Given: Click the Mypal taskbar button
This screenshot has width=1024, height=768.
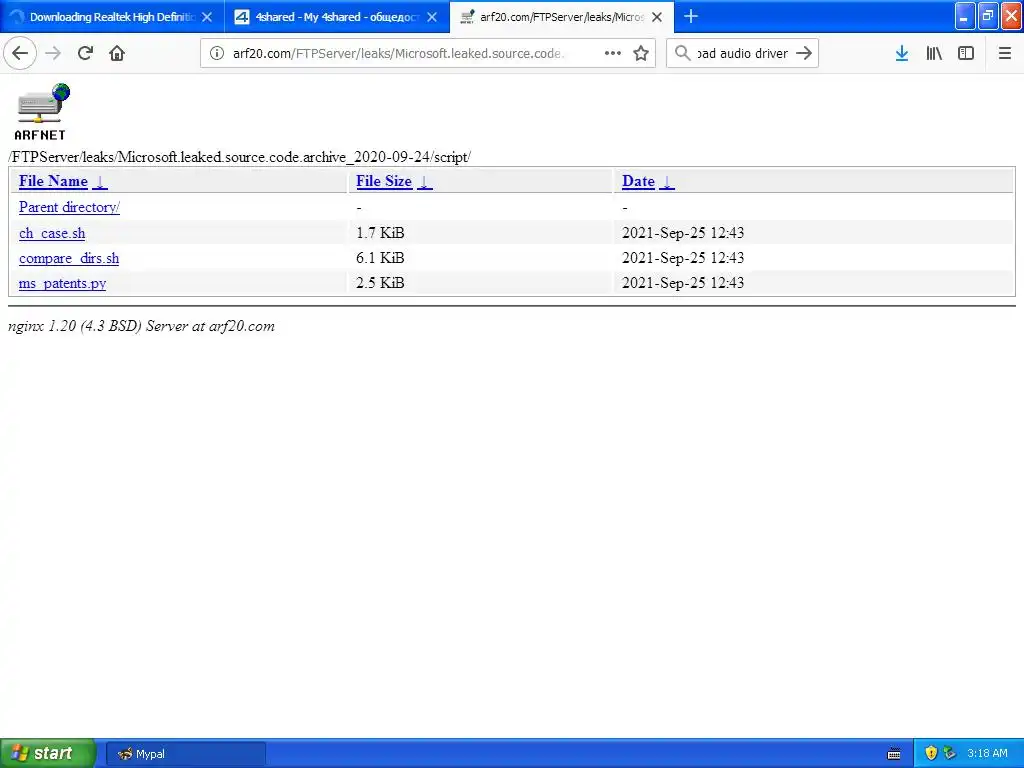Looking at the screenshot, I should click(185, 754).
